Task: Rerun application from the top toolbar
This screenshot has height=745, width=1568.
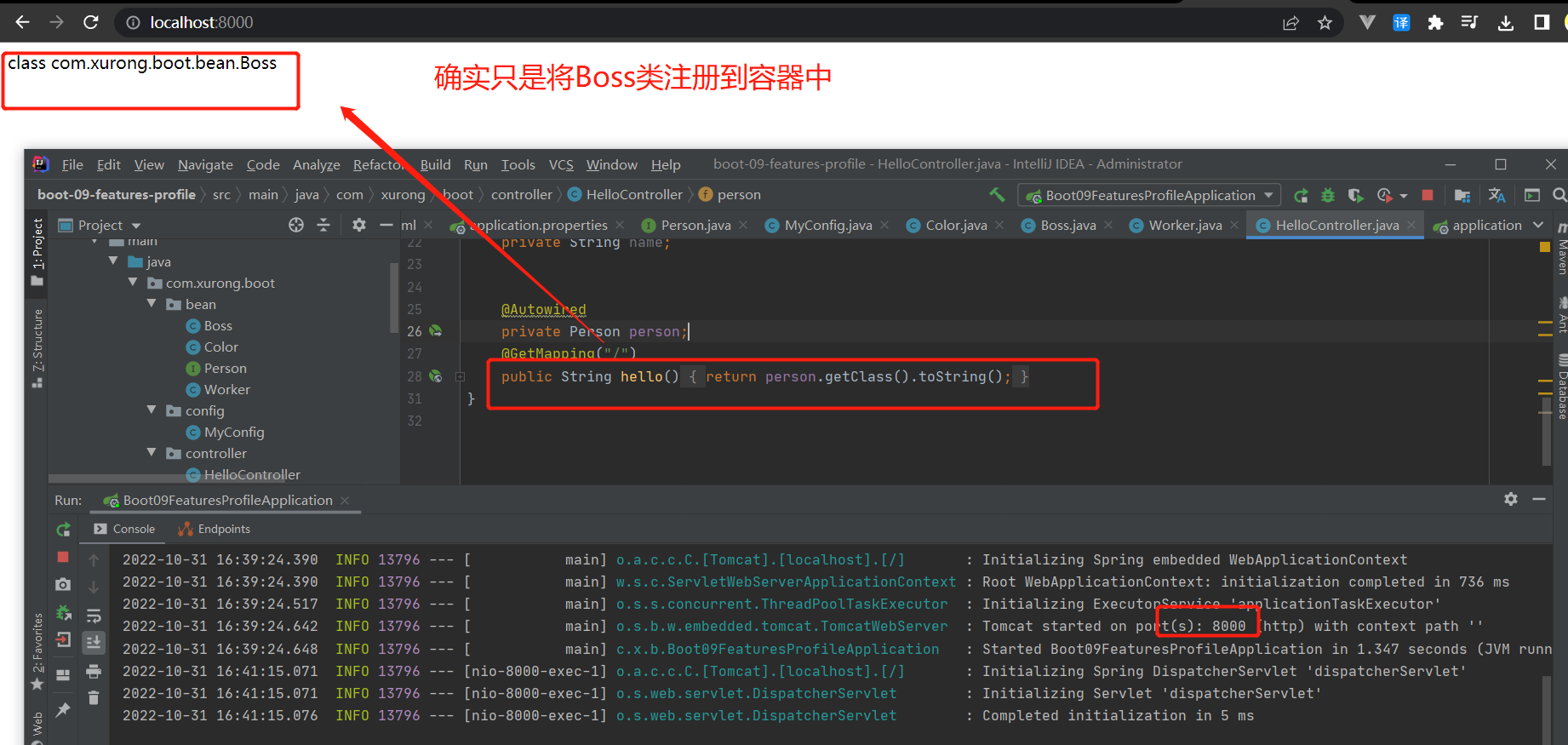Action: 1301,195
